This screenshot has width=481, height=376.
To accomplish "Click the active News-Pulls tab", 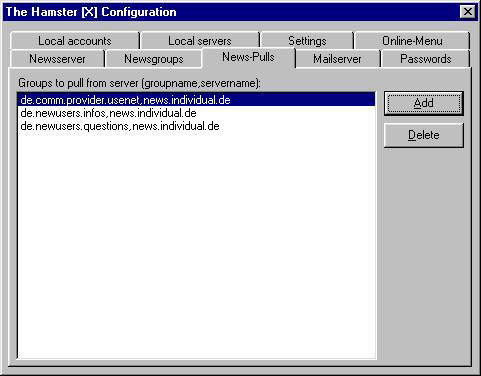I will [x=248, y=57].
